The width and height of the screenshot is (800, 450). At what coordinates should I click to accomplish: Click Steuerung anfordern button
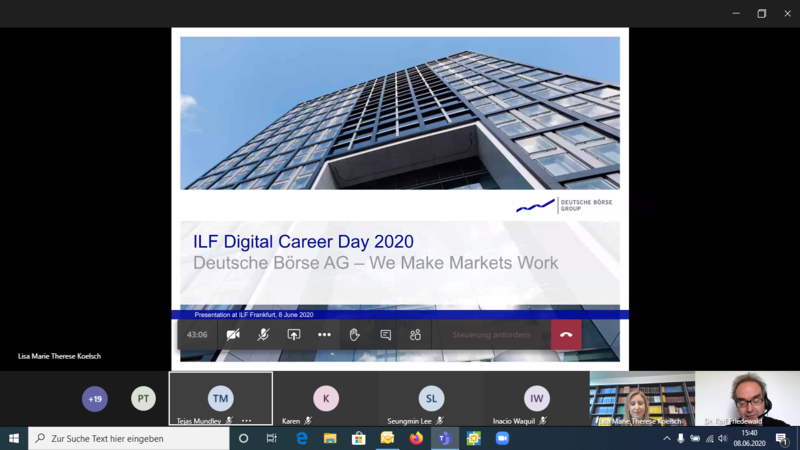pos(491,335)
